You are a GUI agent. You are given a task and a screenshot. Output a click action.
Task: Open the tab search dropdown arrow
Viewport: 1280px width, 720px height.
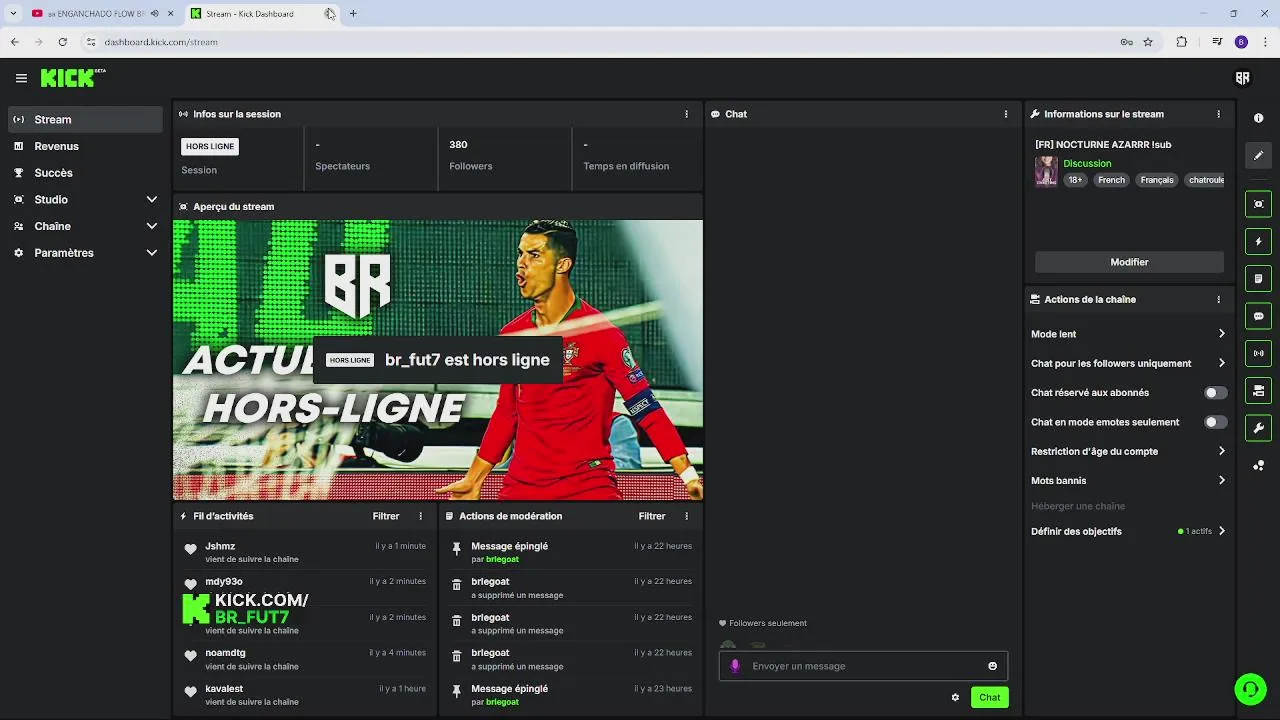[x=13, y=13]
